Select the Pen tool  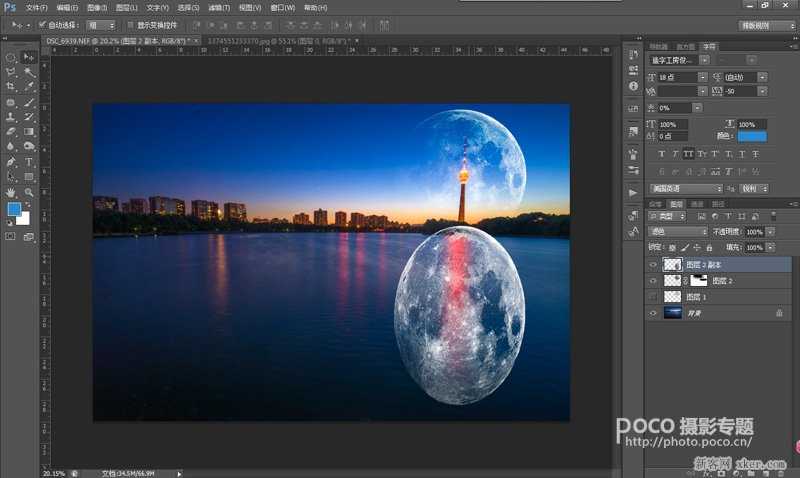[11, 162]
